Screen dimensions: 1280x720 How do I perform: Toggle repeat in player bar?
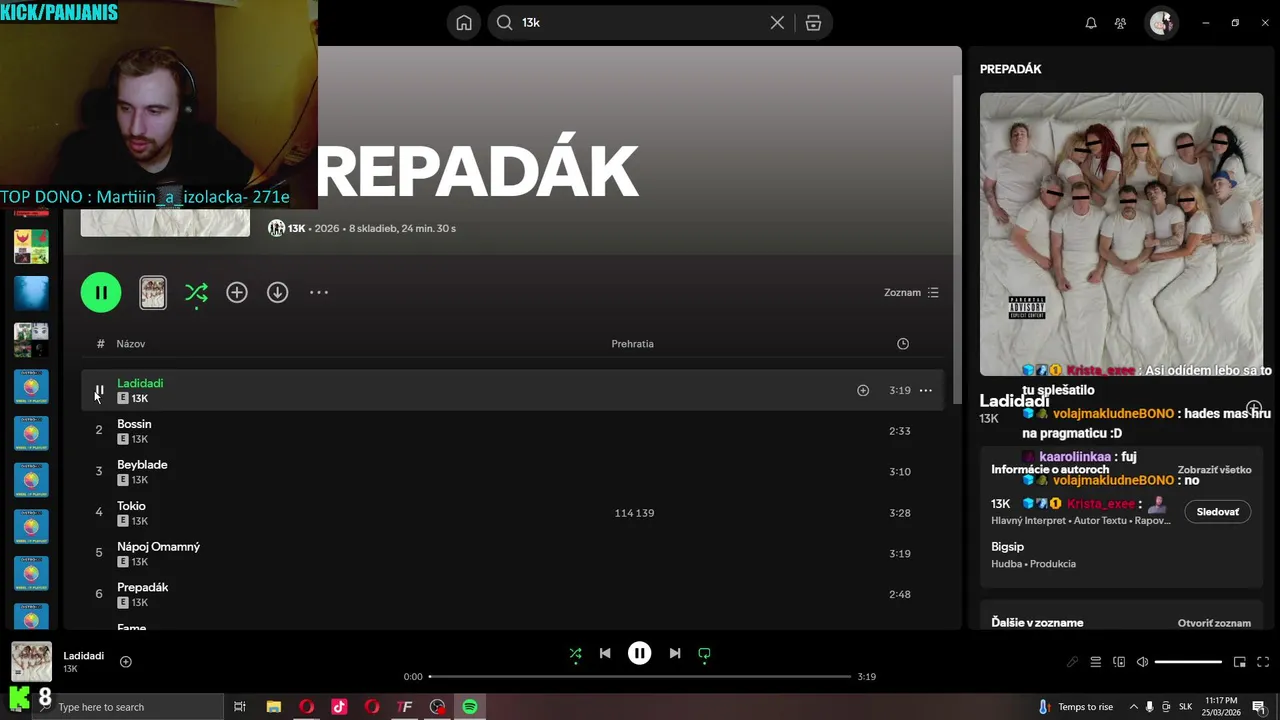[704, 654]
